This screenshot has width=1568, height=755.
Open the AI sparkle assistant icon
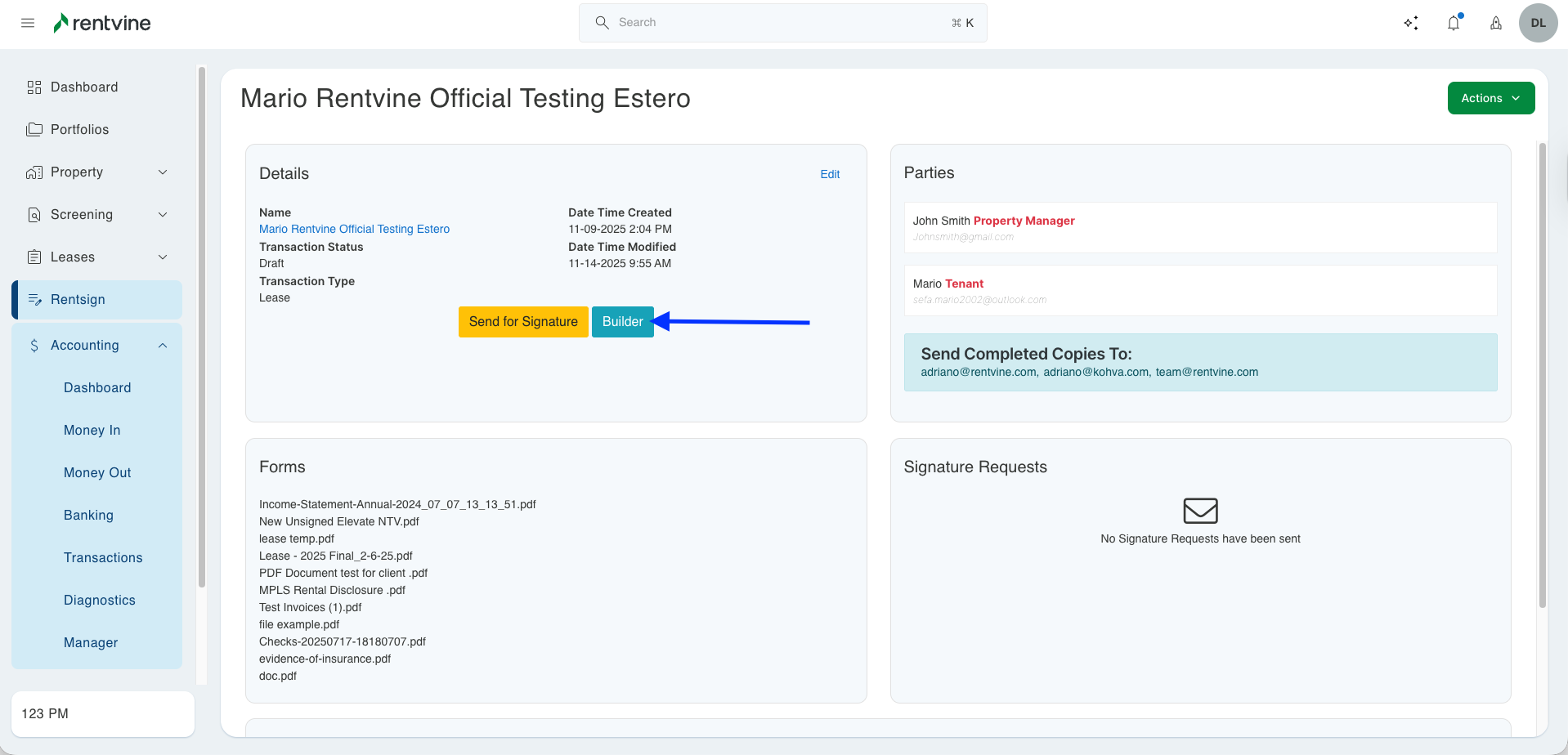[1411, 23]
